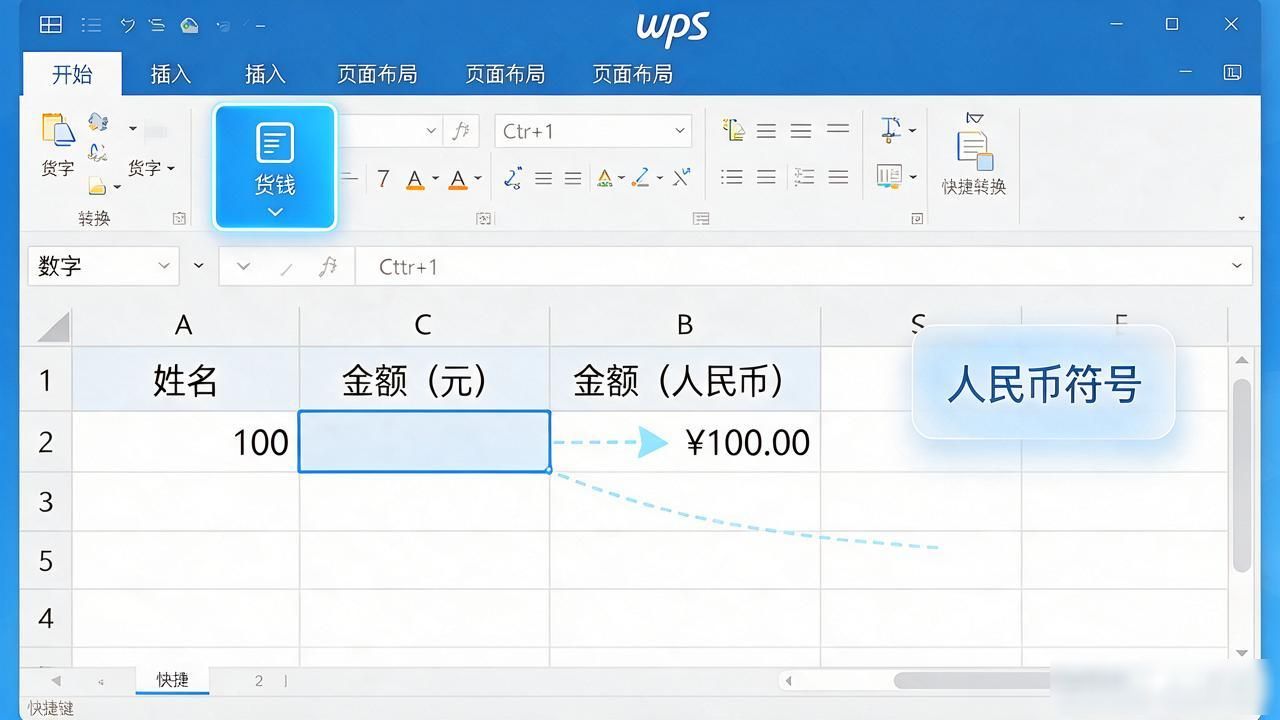Click the table style icon with colored bars
This screenshot has width=1280, height=720.
(x=889, y=176)
